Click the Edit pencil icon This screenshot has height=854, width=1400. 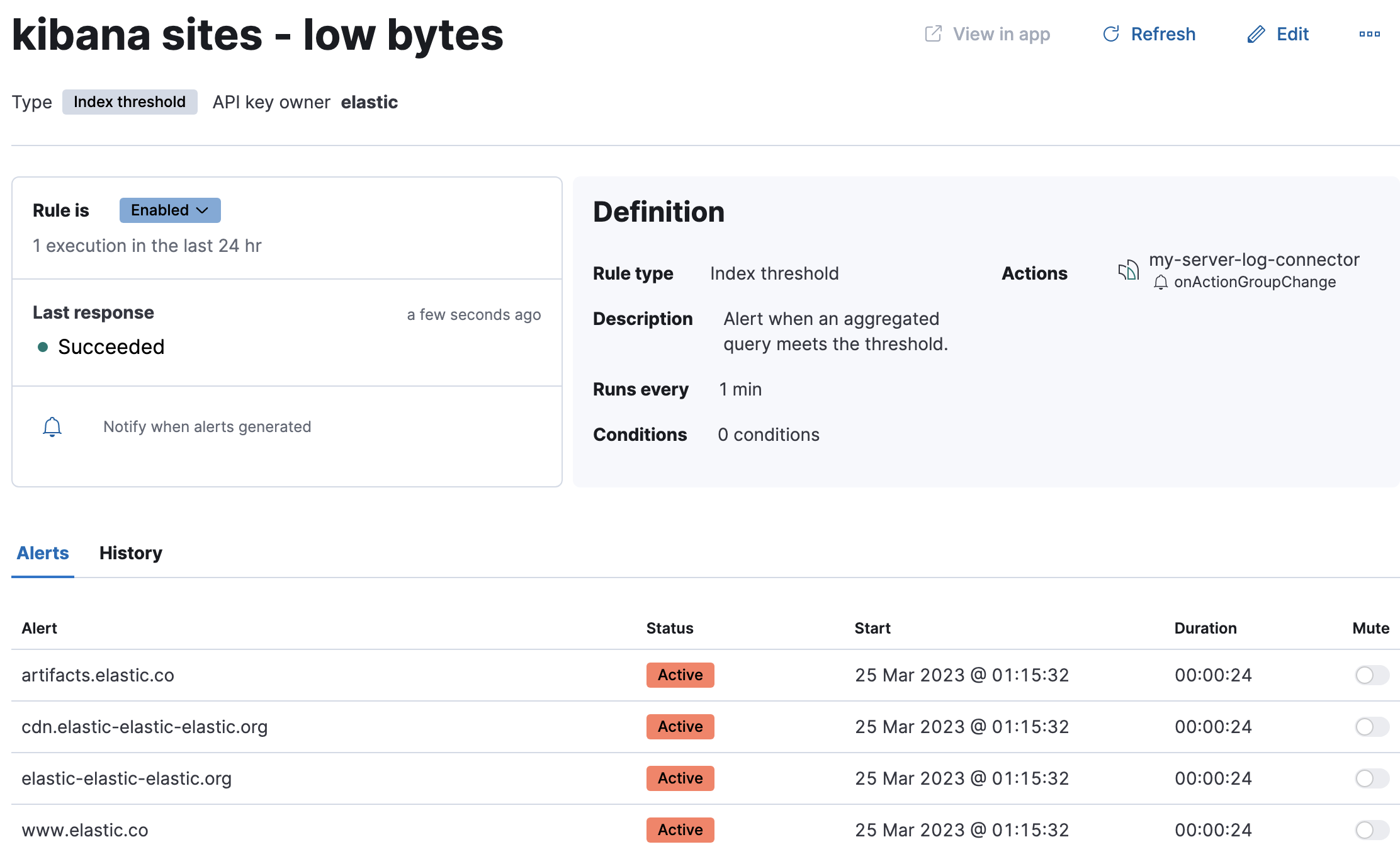pyautogui.click(x=1256, y=34)
